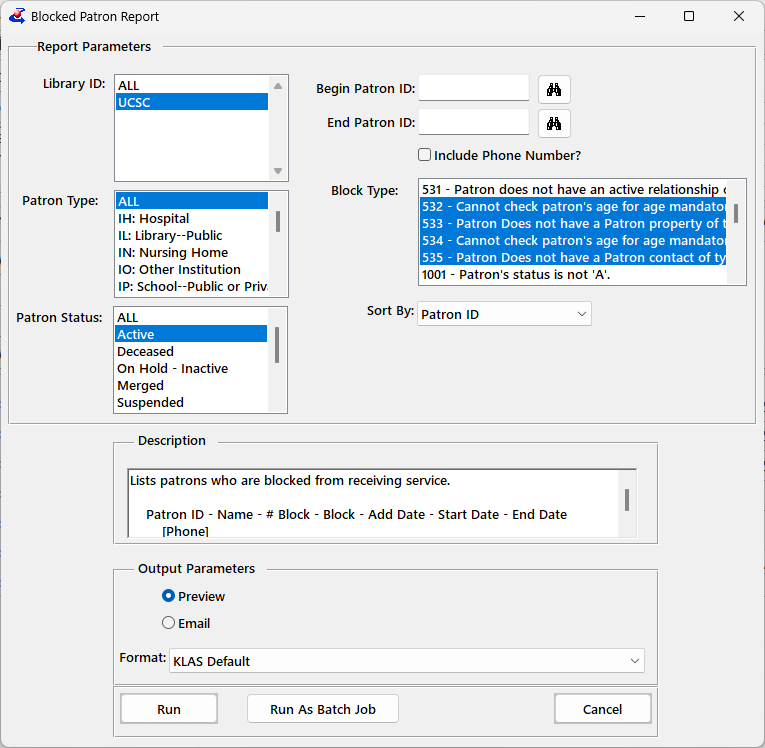765x748 pixels.
Task: Select the Email output option
Action: [168, 623]
